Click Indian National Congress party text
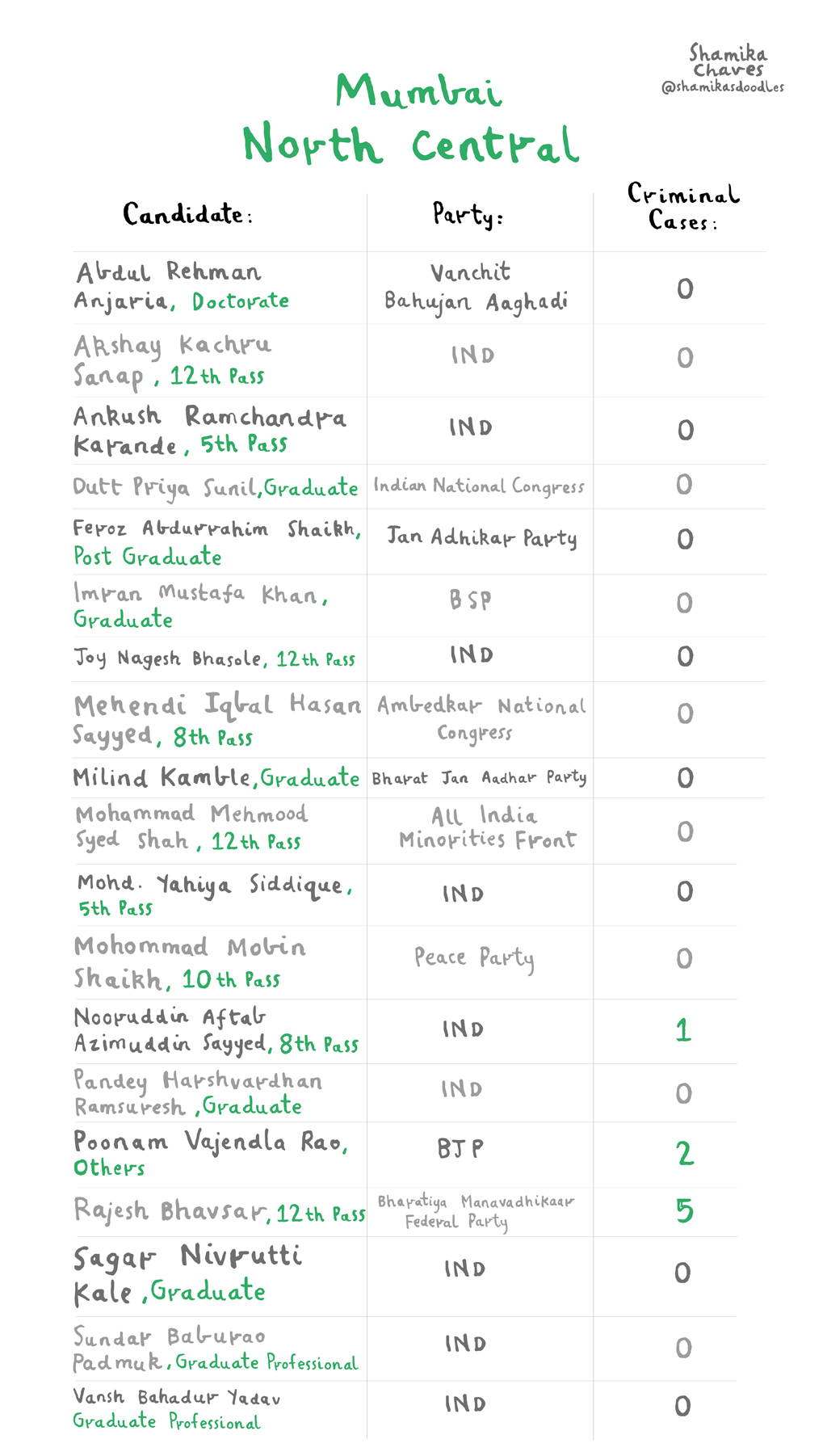Viewport: 827px width, 1456px height. coord(478,486)
